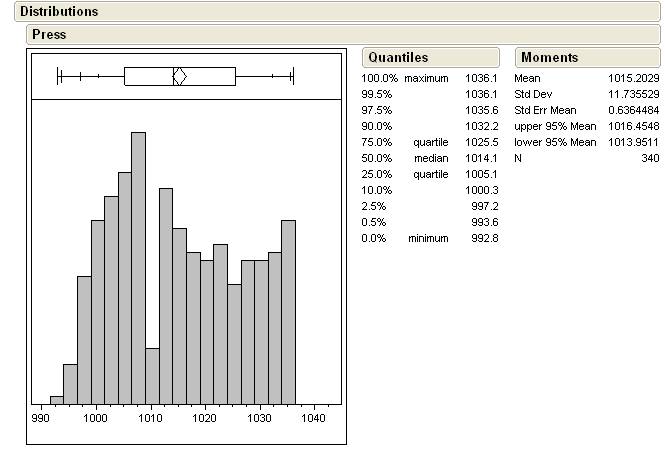Screen dimensions: 665x452
Task: Click the rightmost histogram bar
Action: pyautogui.click(x=288, y=311)
